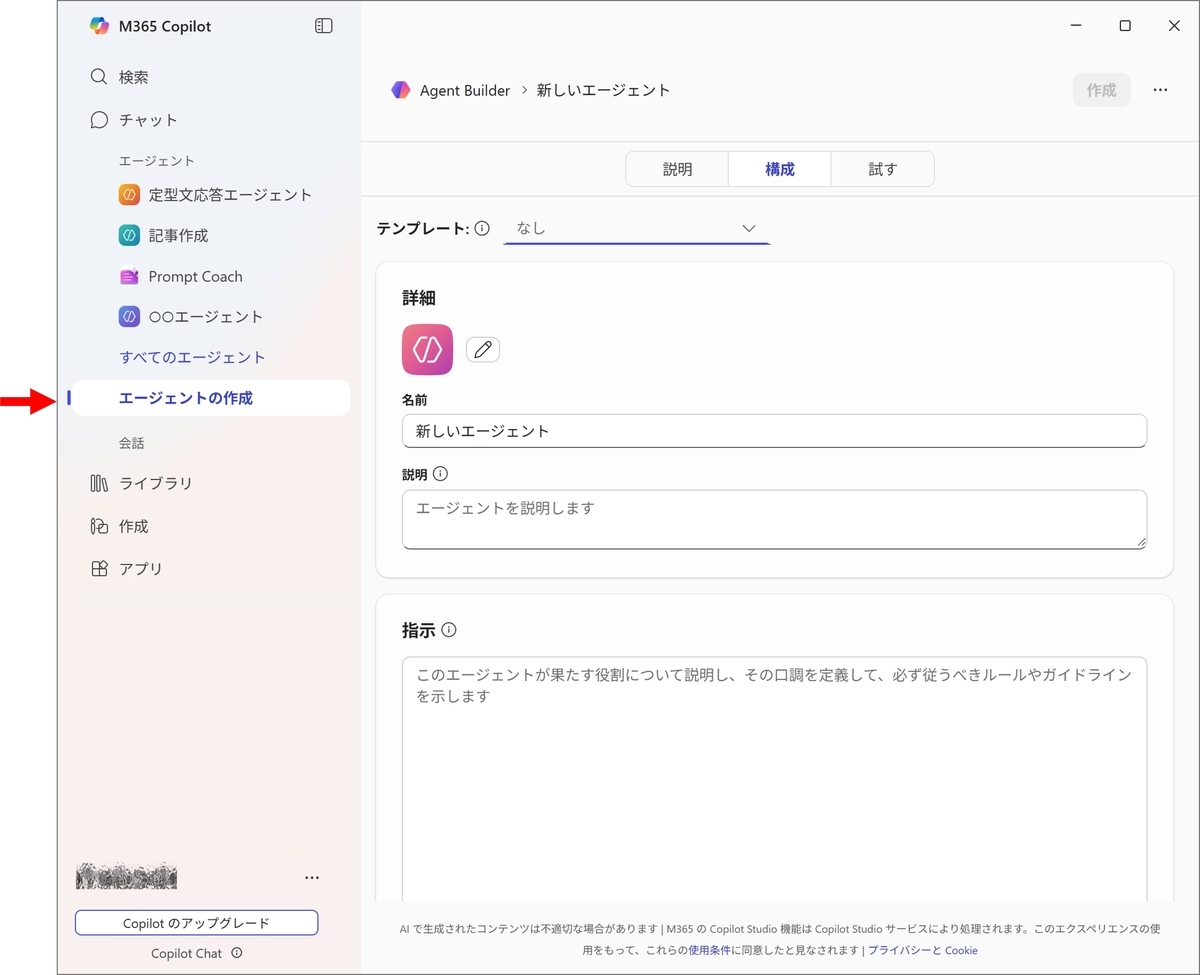The width and height of the screenshot is (1200, 975).
Task: Click the Agent Builder logo icon
Action: 401,90
